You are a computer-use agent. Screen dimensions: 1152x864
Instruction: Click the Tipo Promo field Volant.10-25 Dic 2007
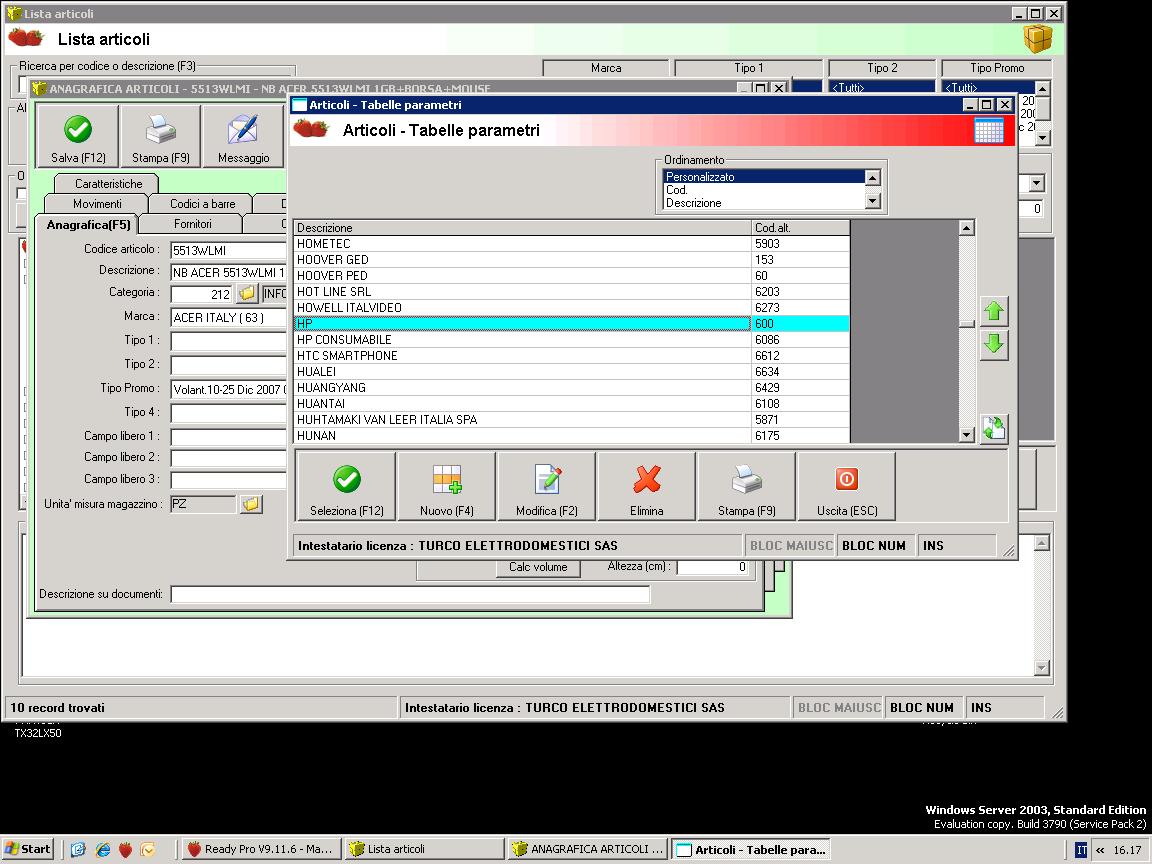tap(228, 389)
